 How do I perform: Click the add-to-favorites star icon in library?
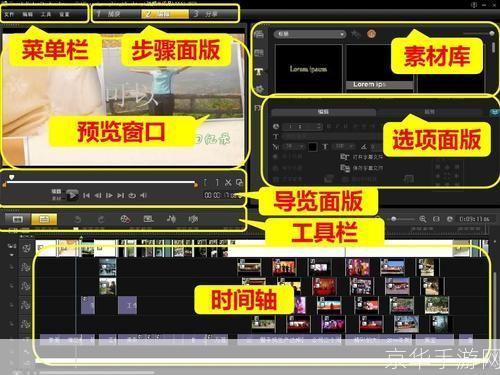(x=356, y=34)
